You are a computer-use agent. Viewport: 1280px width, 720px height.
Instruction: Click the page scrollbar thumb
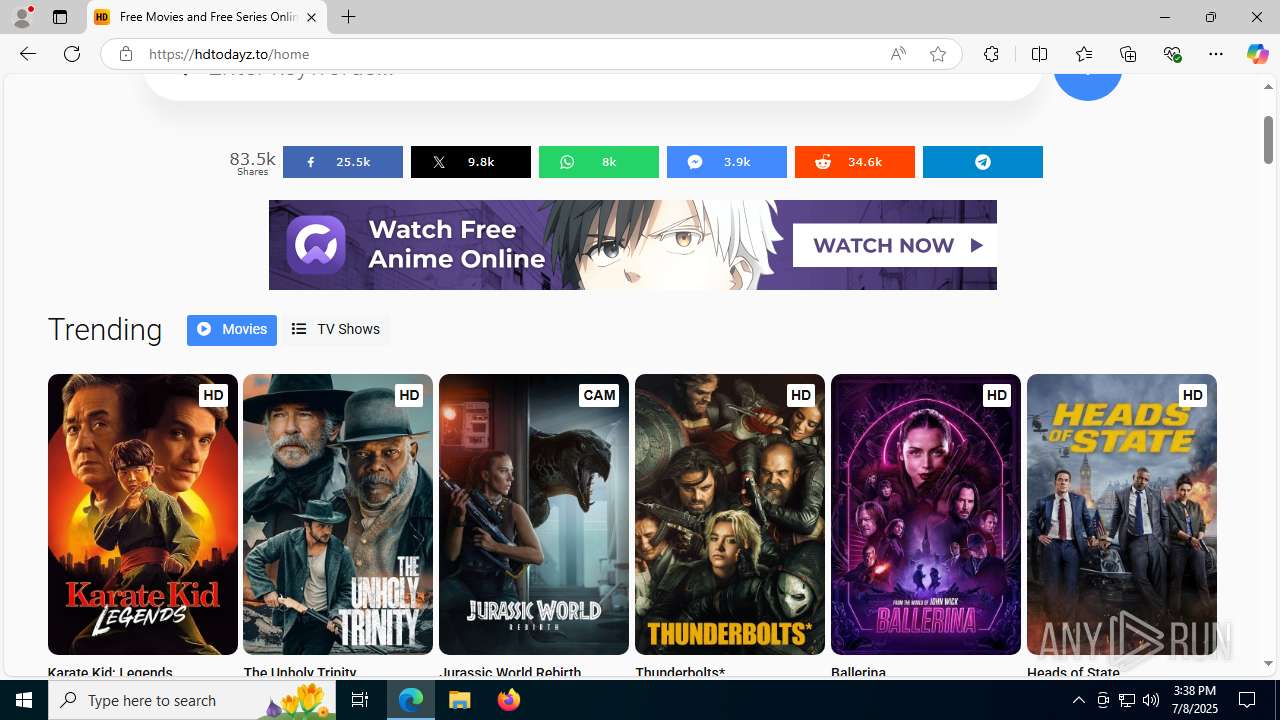pyautogui.click(x=1268, y=140)
